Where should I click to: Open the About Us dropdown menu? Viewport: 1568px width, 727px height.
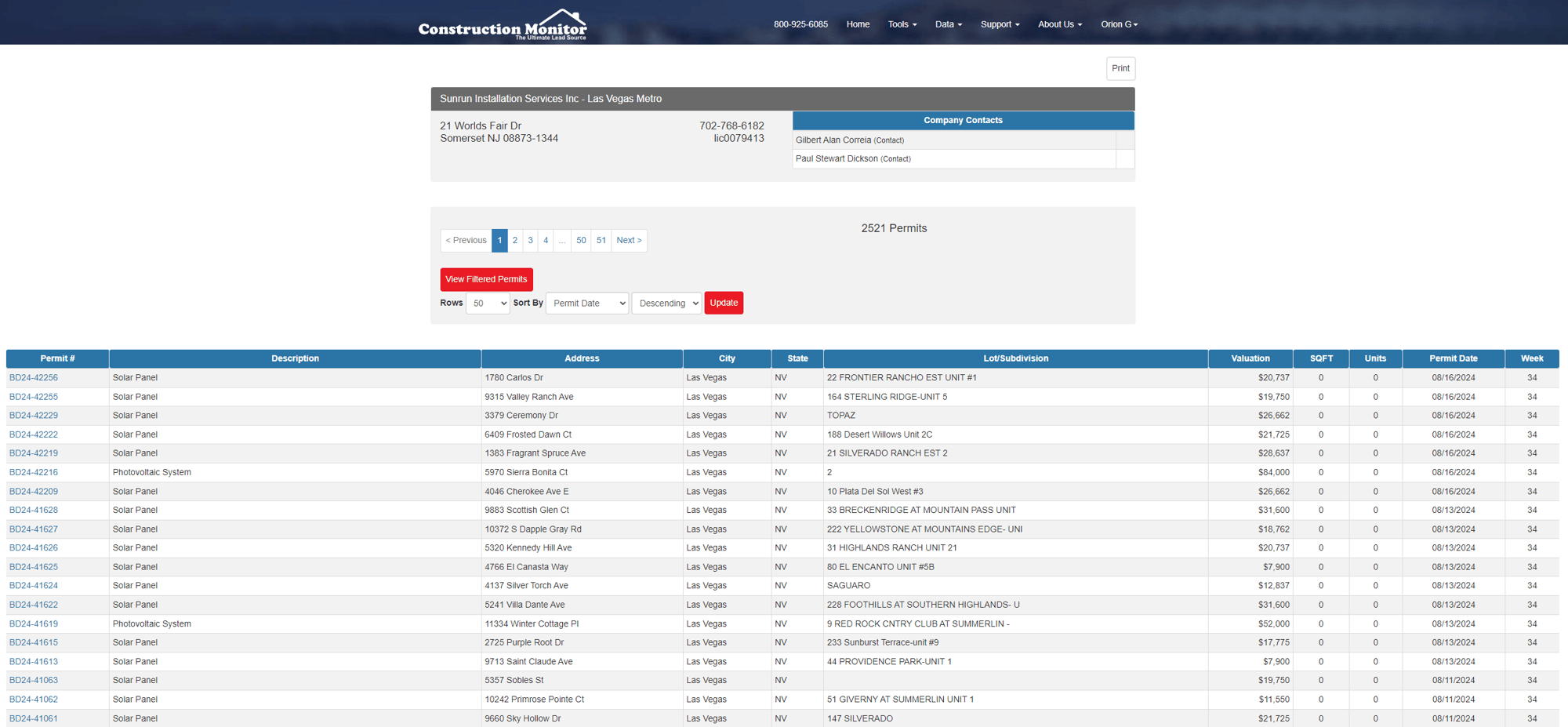click(1060, 24)
